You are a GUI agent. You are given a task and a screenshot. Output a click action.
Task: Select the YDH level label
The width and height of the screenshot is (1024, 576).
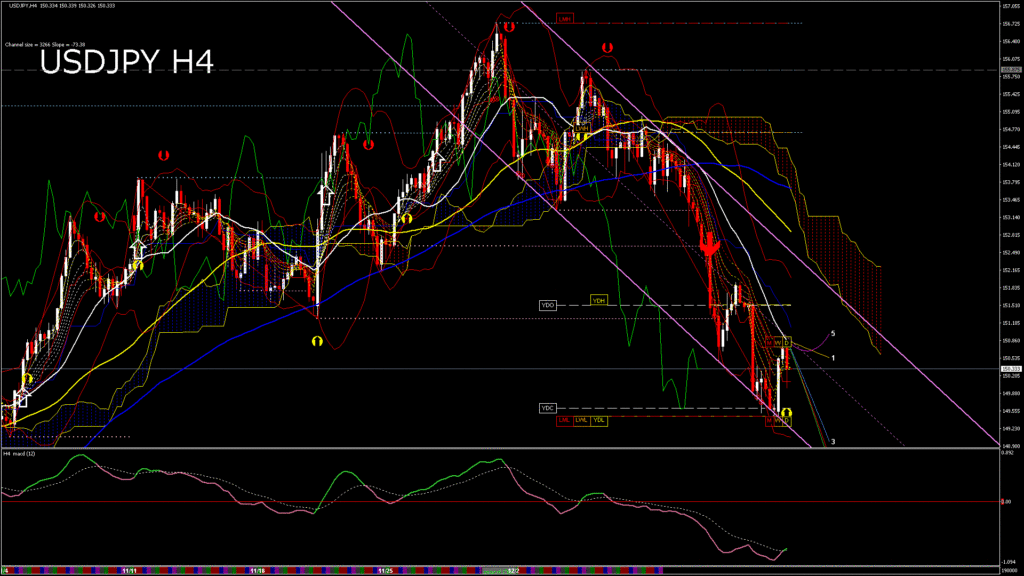point(598,300)
